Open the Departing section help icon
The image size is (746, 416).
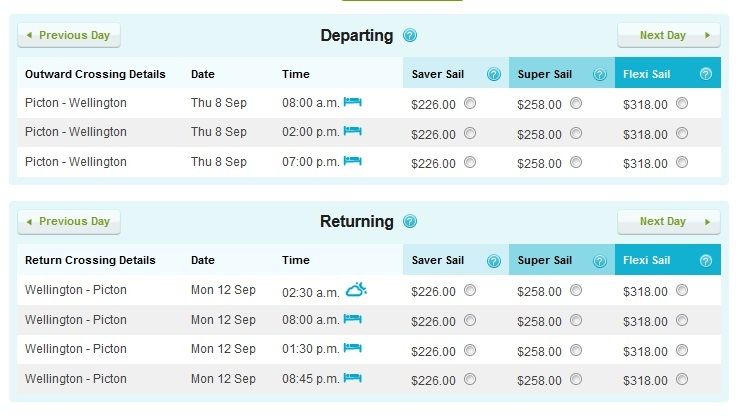(410, 35)
